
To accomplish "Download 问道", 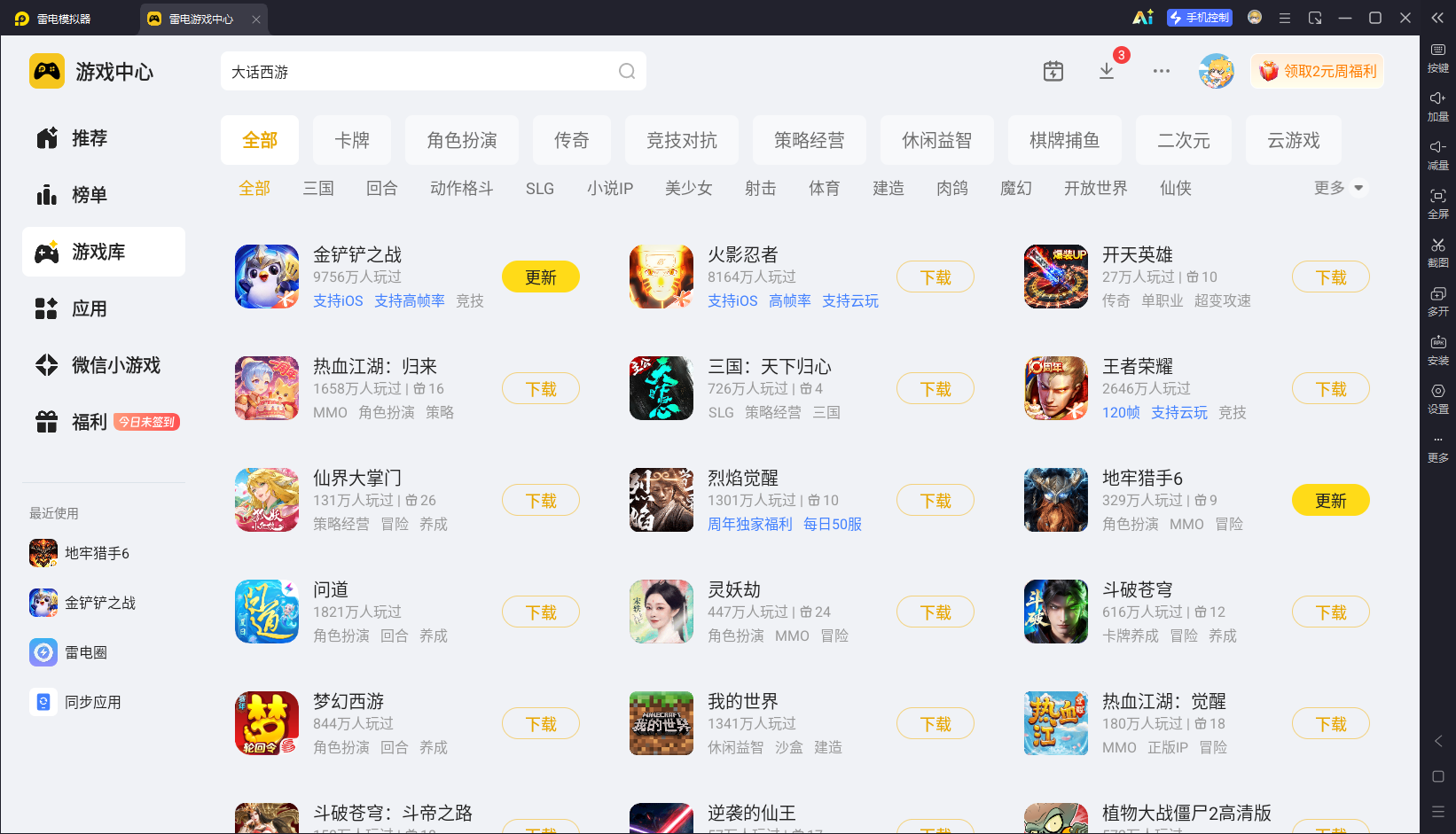I will 541,612.
